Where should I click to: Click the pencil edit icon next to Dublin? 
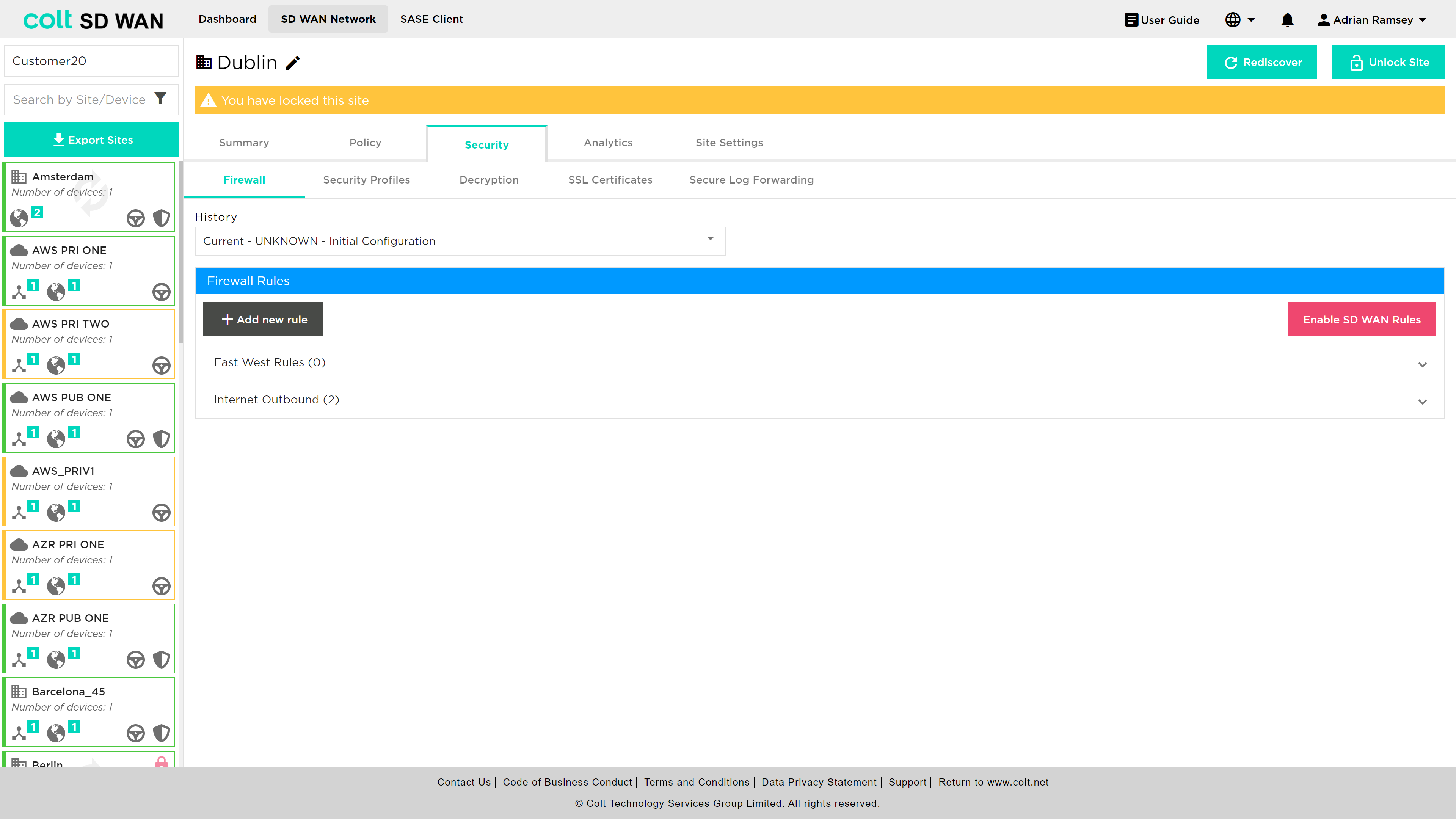point(293,63)
